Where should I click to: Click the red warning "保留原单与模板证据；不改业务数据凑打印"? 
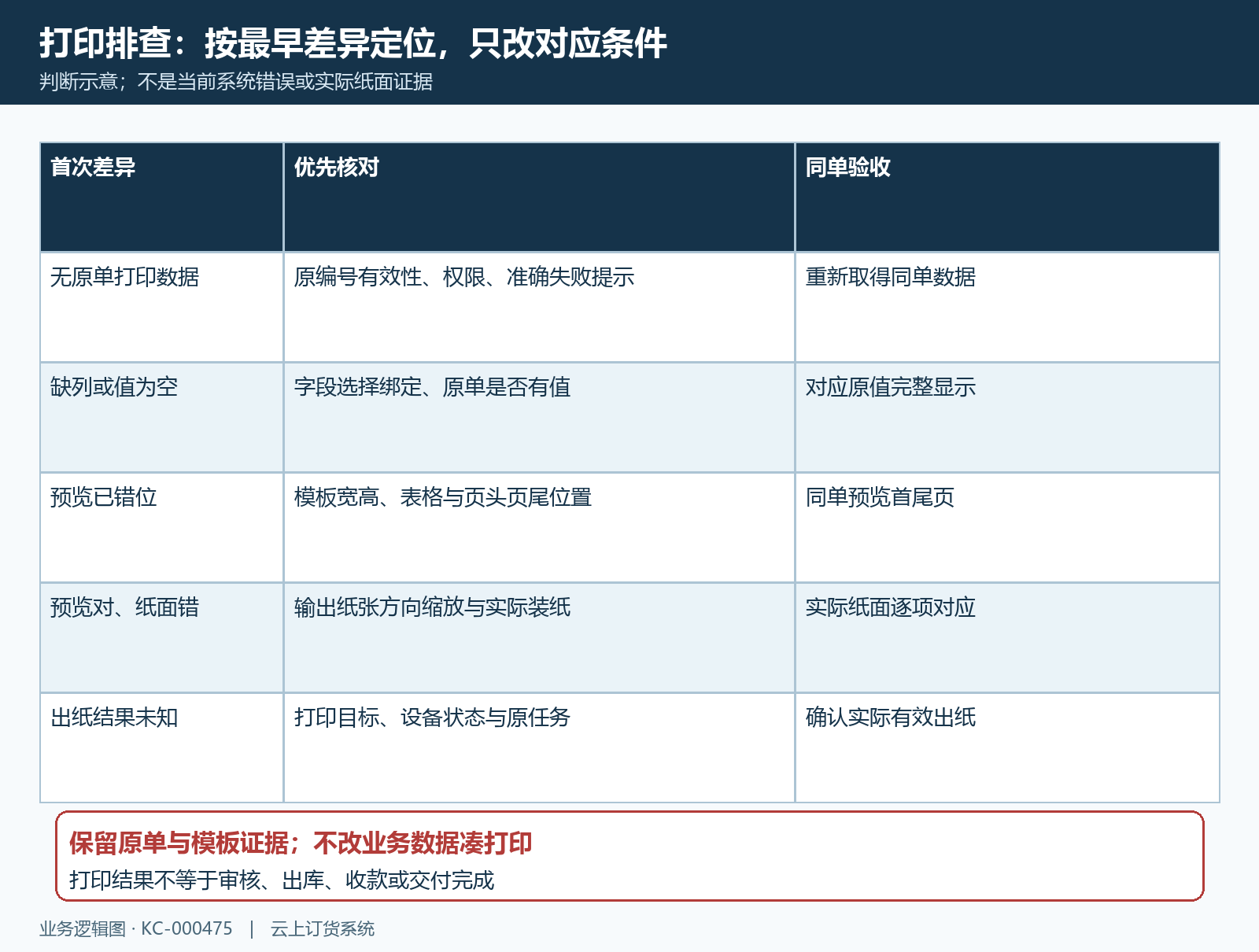301,843
